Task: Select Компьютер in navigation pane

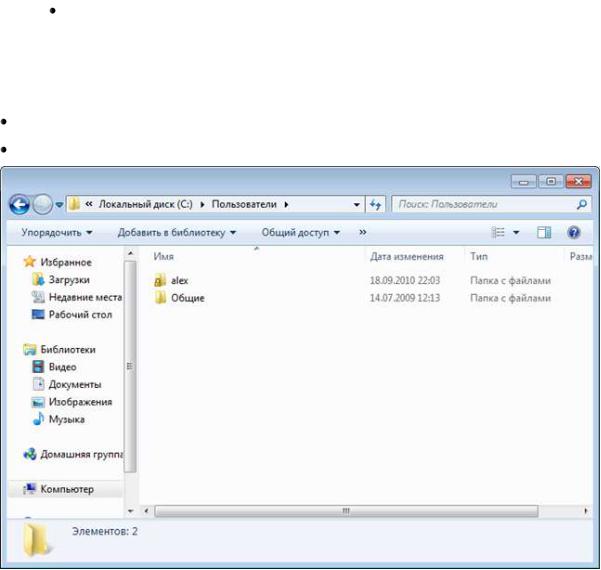Action: click(x=67, y=489)
